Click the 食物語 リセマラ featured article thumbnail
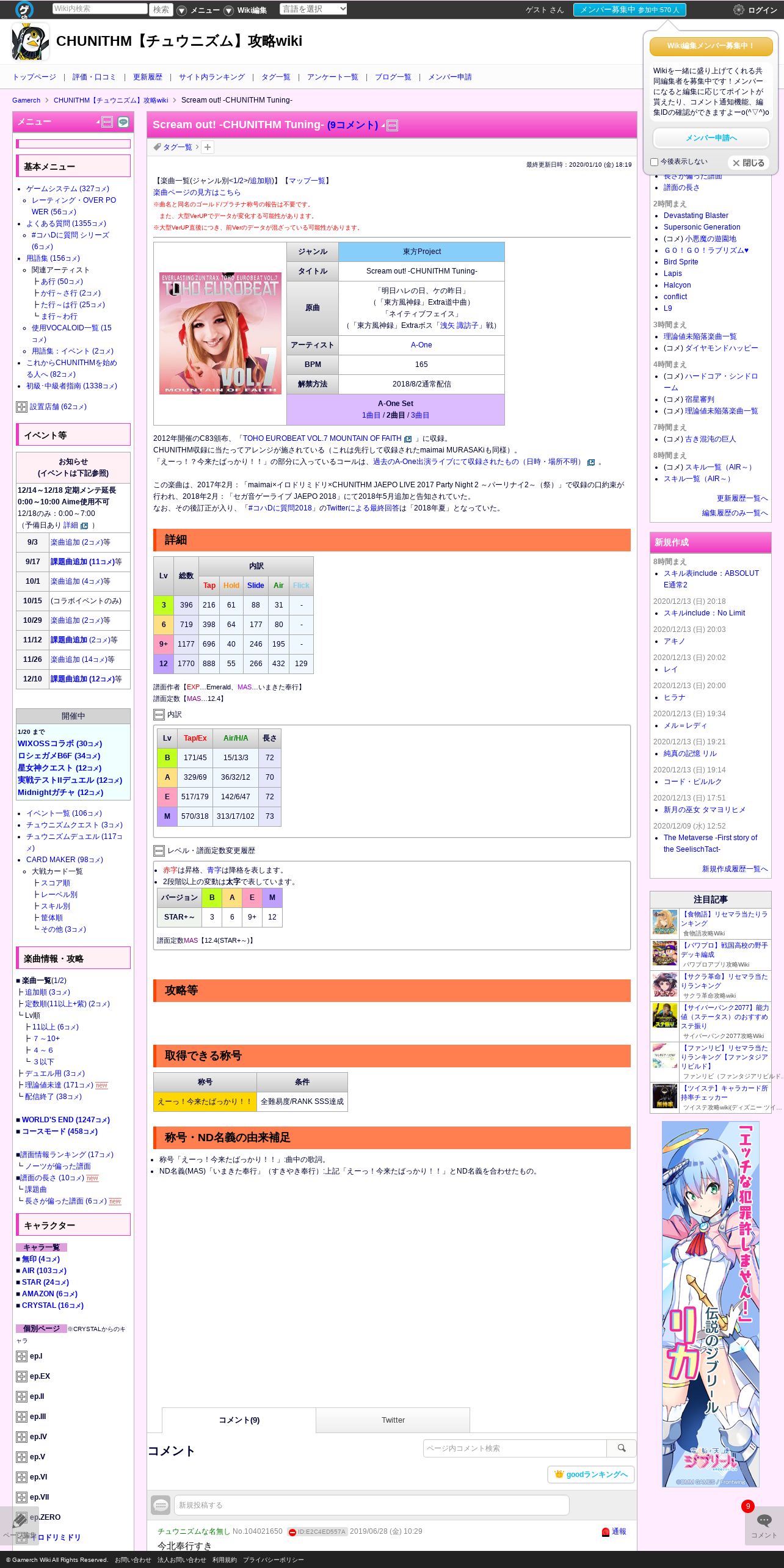The width and height of the screenshot is (784, 1568). tap(665, 923)
